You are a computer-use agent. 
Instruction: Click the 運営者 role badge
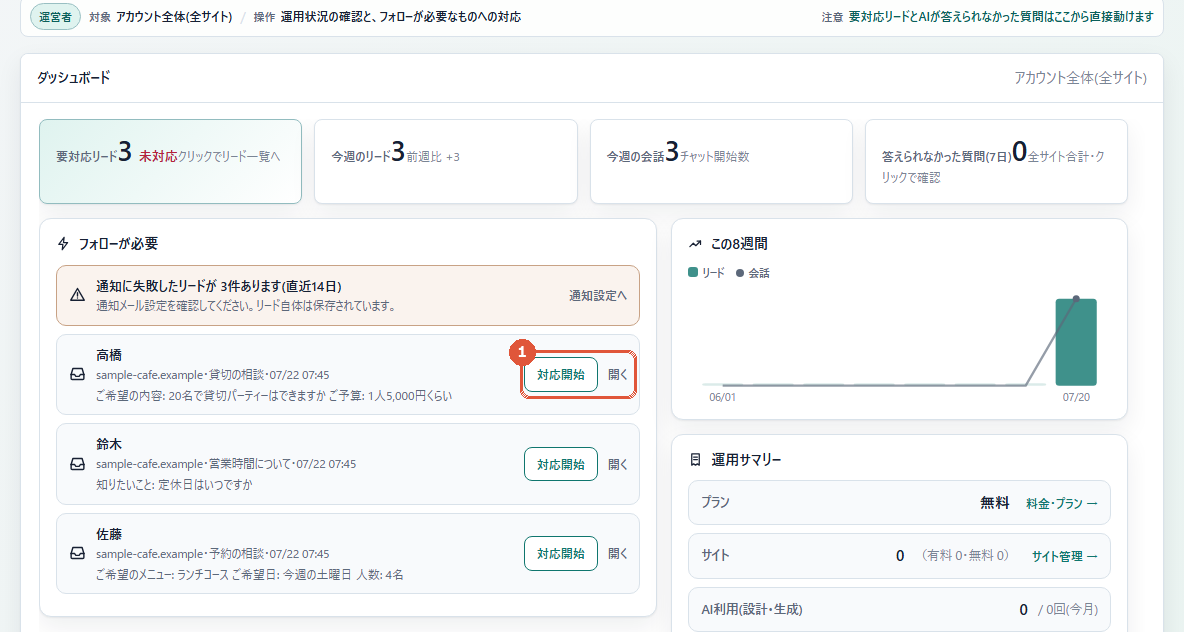55,17
